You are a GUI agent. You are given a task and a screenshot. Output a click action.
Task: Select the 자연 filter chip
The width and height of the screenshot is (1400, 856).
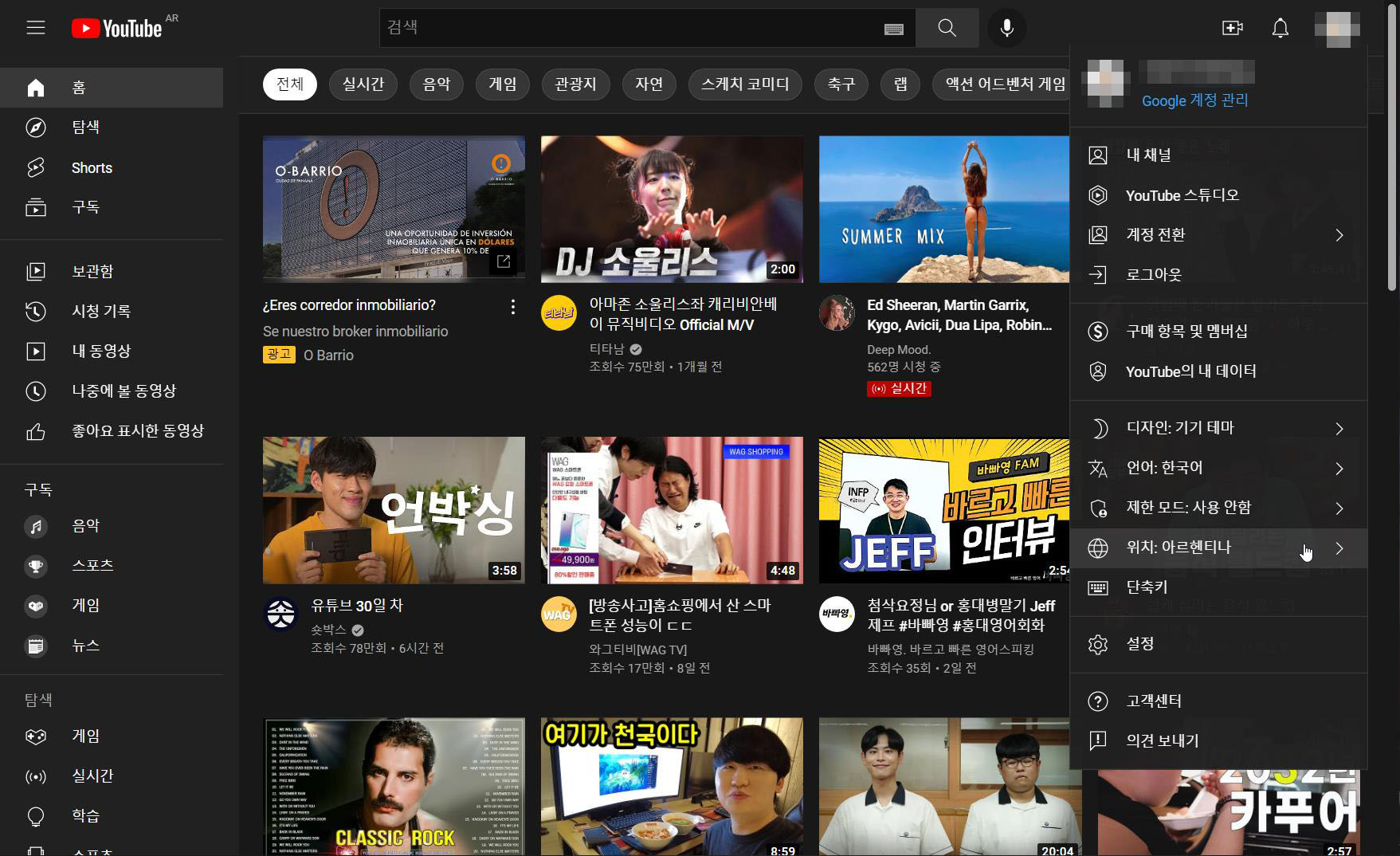(649, 84)
